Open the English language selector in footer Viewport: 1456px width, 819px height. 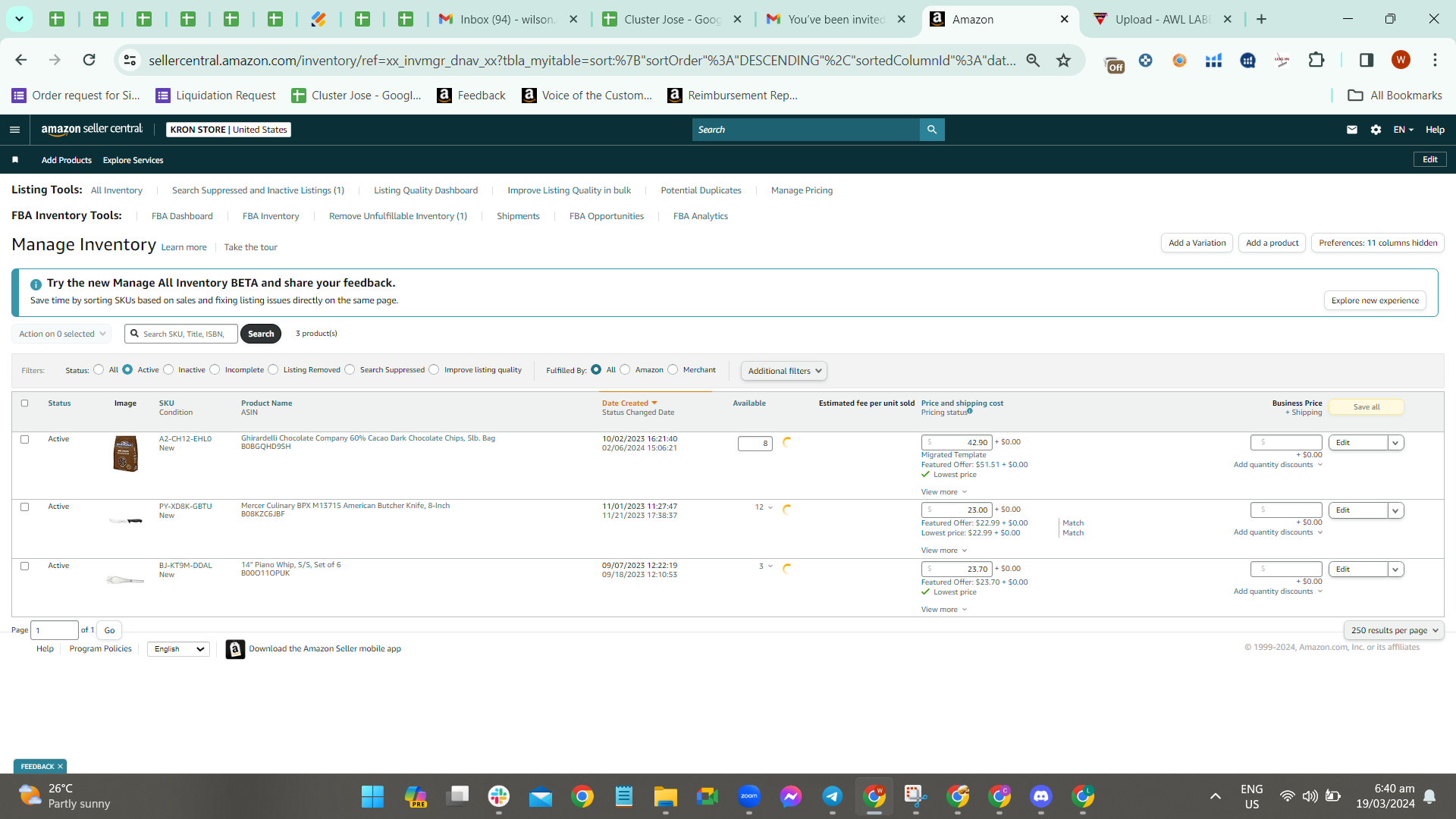coord(179,649)
